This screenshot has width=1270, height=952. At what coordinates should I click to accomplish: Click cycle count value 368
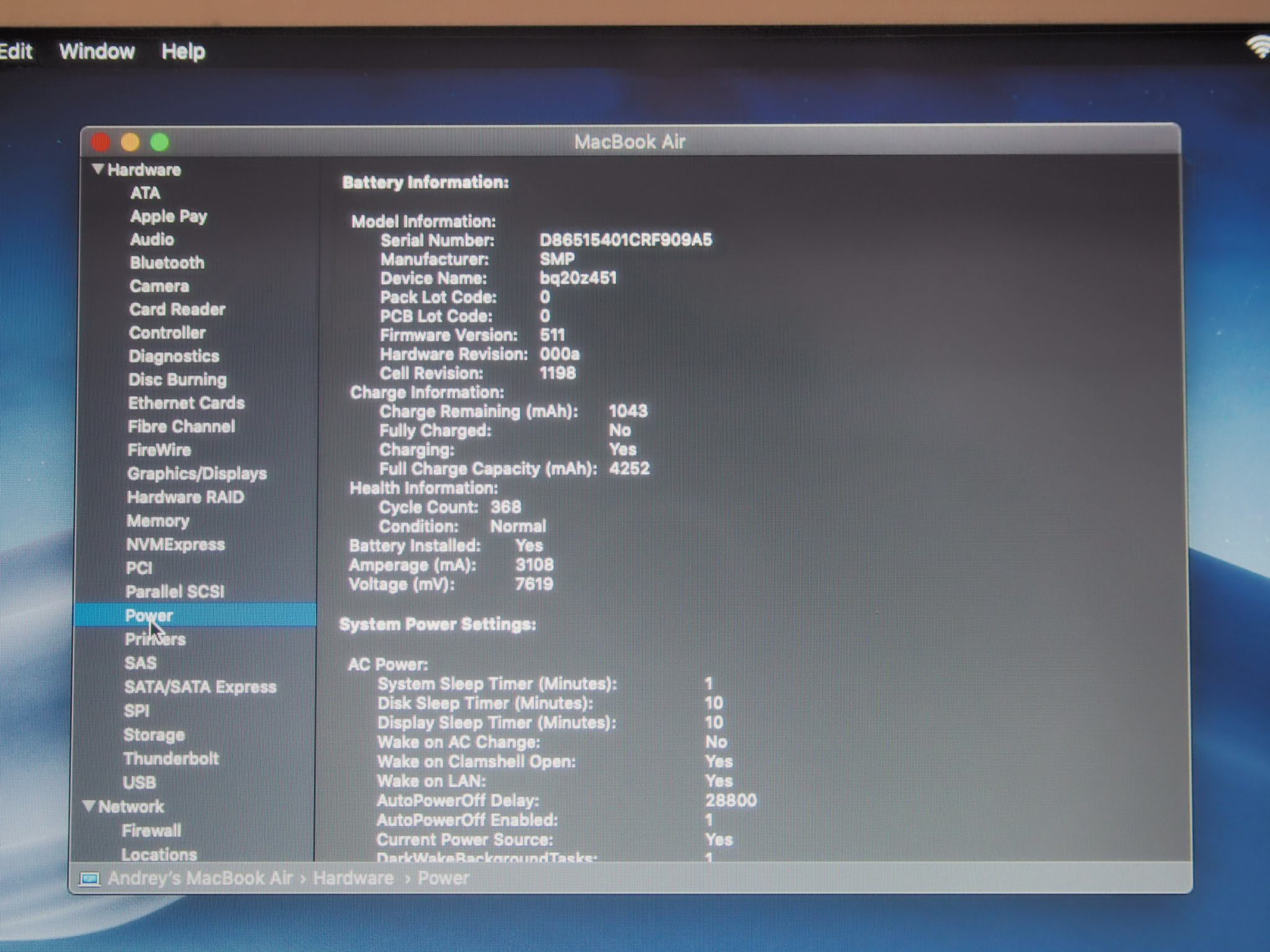tap(506, 507)
